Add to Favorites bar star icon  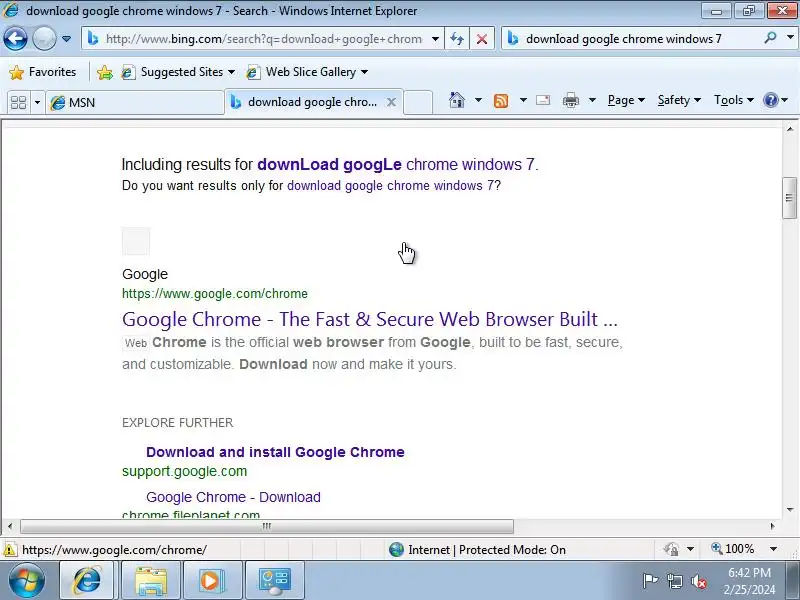[105, 72]
